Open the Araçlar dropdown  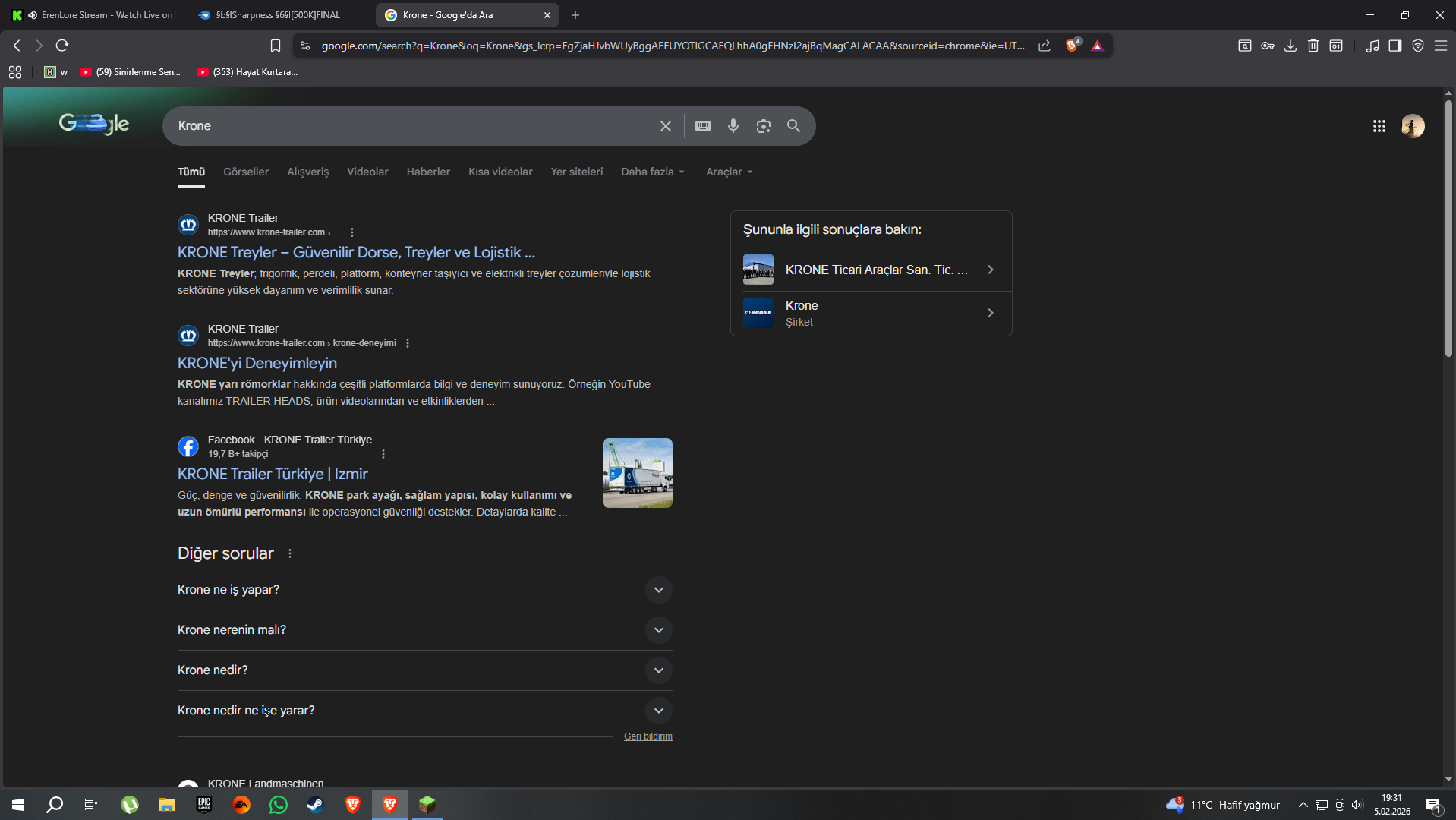point(730,172)
